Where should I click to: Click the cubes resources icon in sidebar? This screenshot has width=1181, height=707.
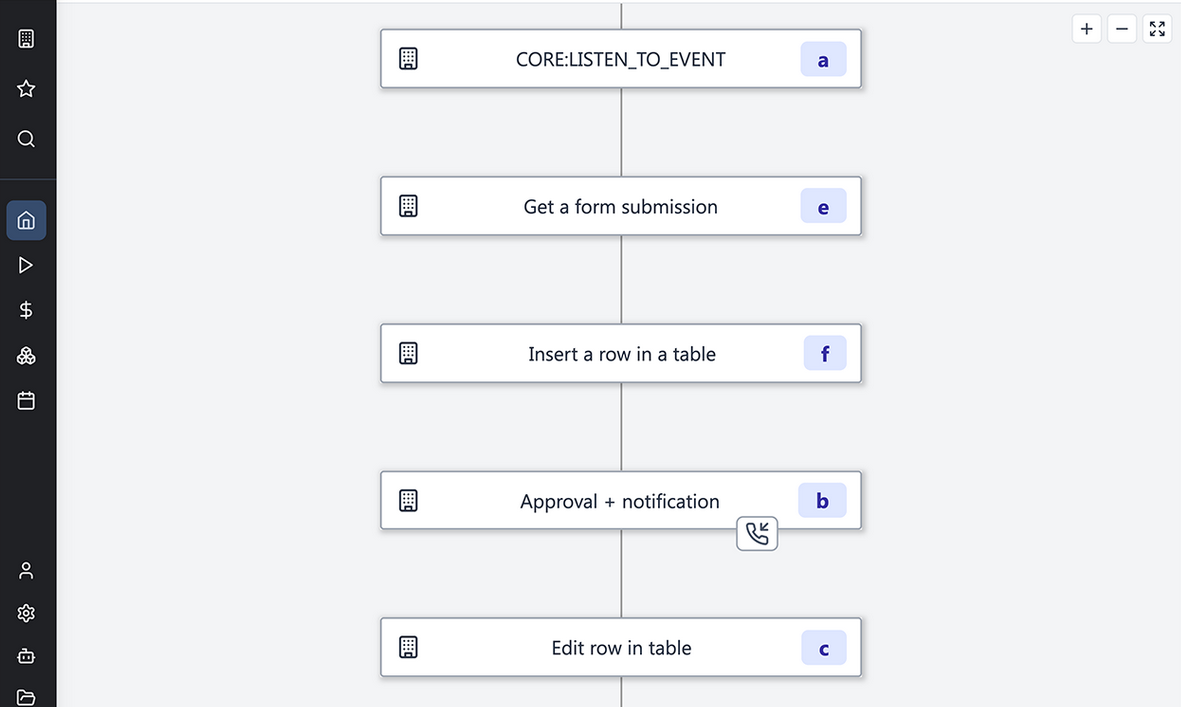point(26,356)
